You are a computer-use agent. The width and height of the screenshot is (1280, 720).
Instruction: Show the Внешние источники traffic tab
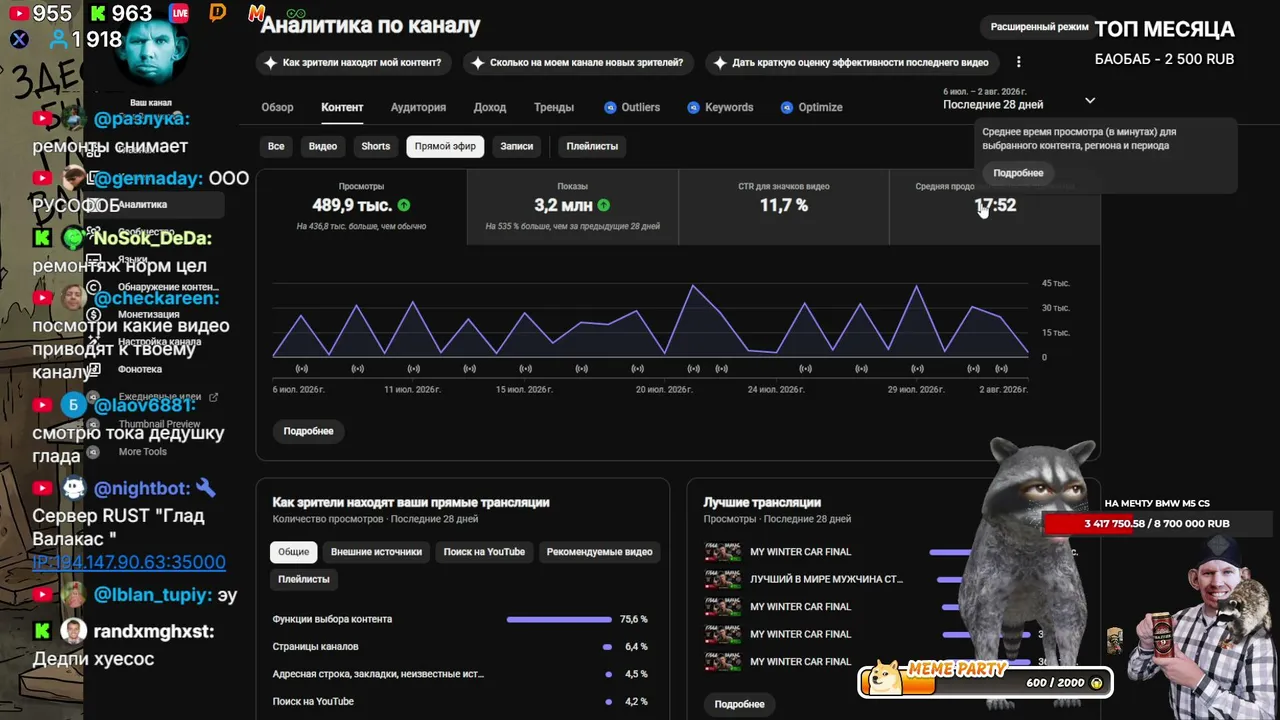point(377,552)
